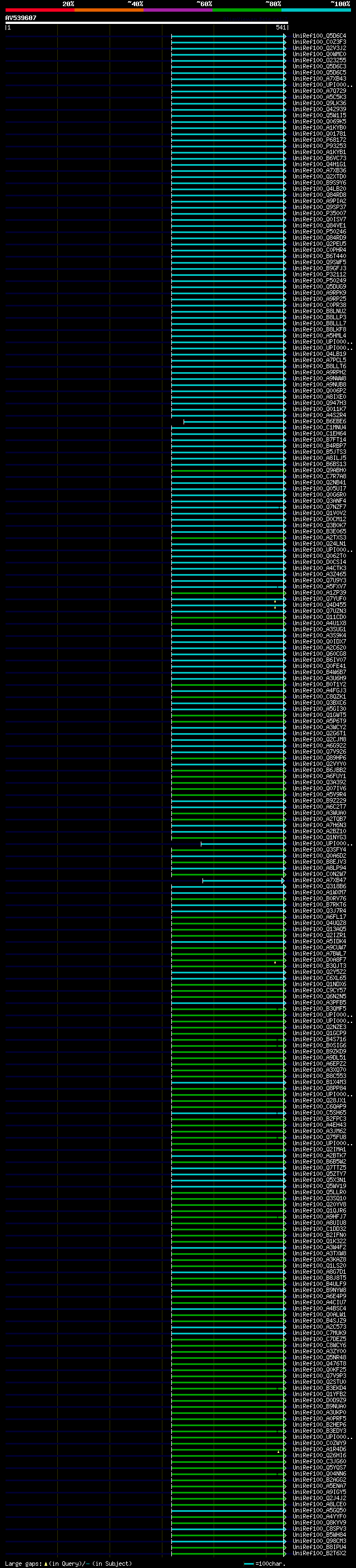Select the UniRef100_Q318B6 label
The width and height of the screenshot is (356, 1568).
(319, 886)
